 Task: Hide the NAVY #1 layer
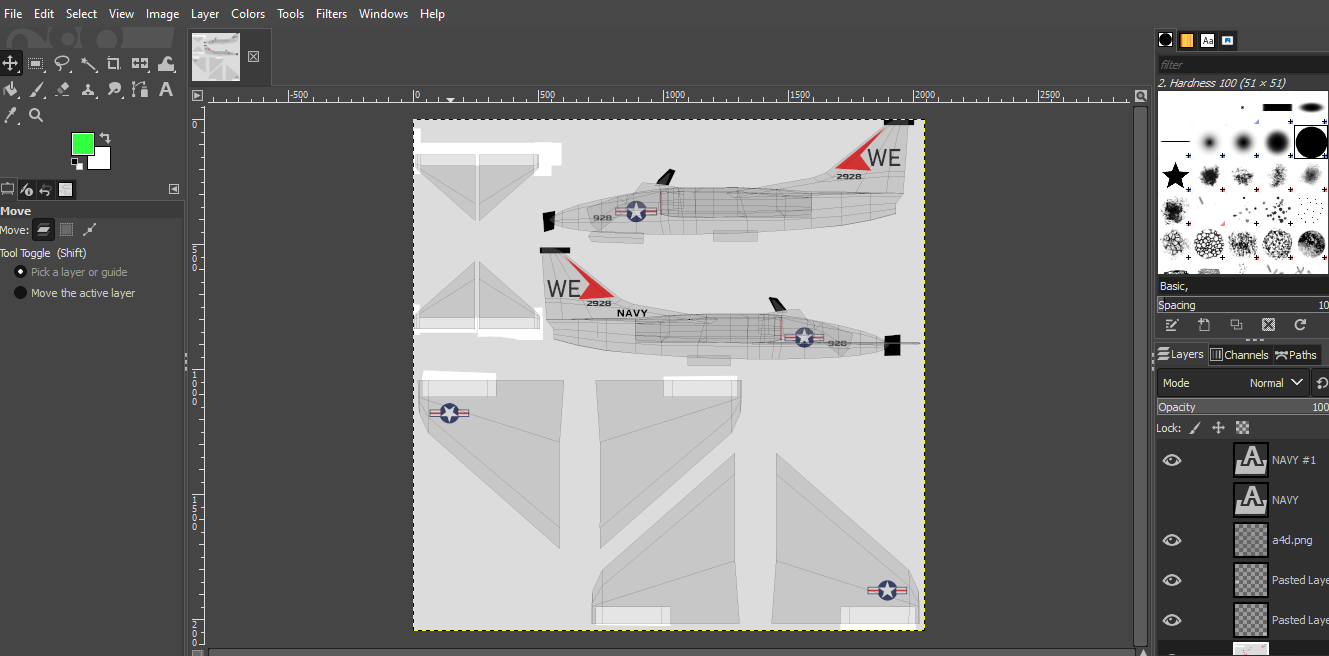coord(1172,460)
